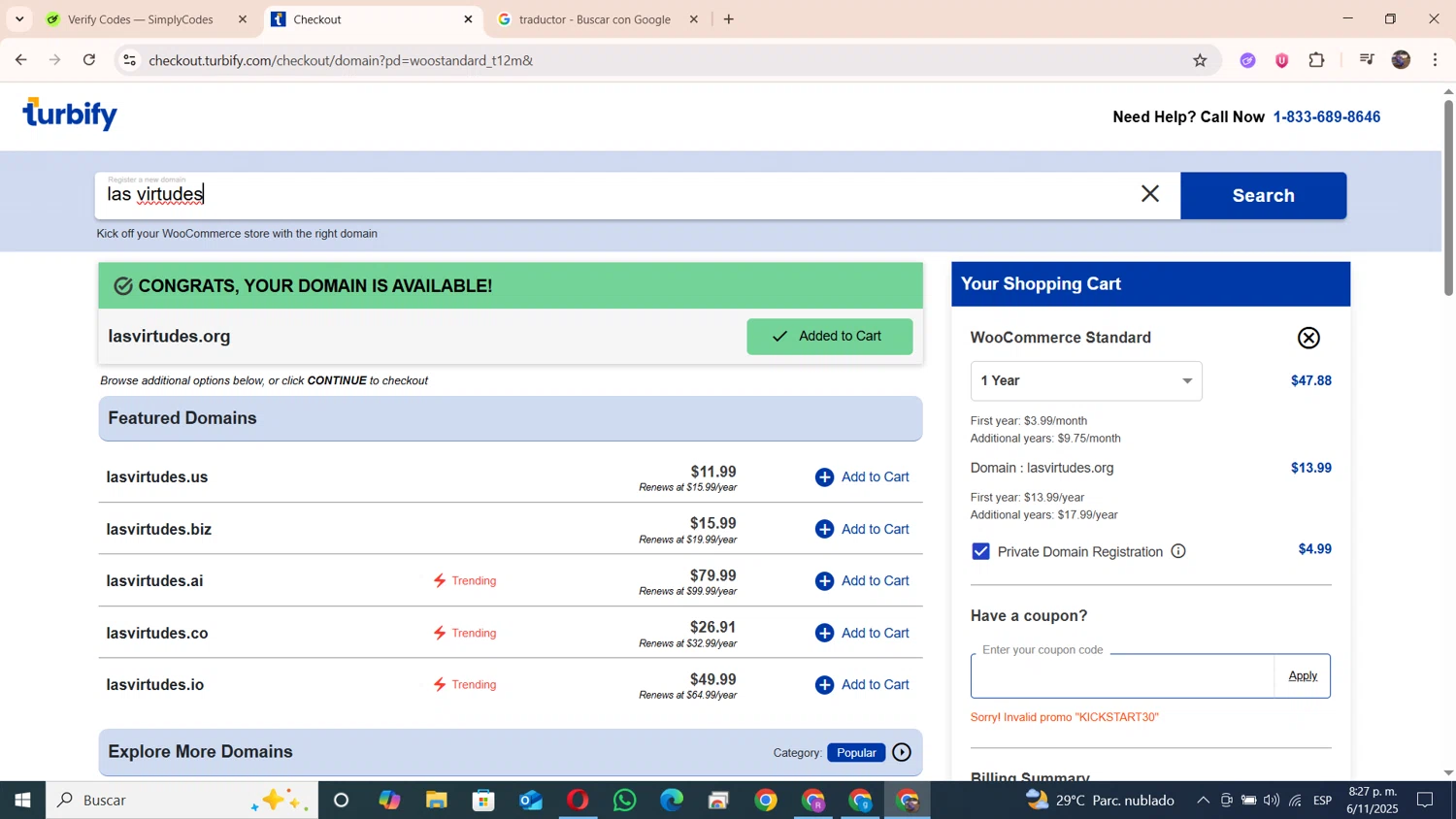Open media control icon in toolbar
This screenshot has height=819, width=1456.
pos(1367,60)
